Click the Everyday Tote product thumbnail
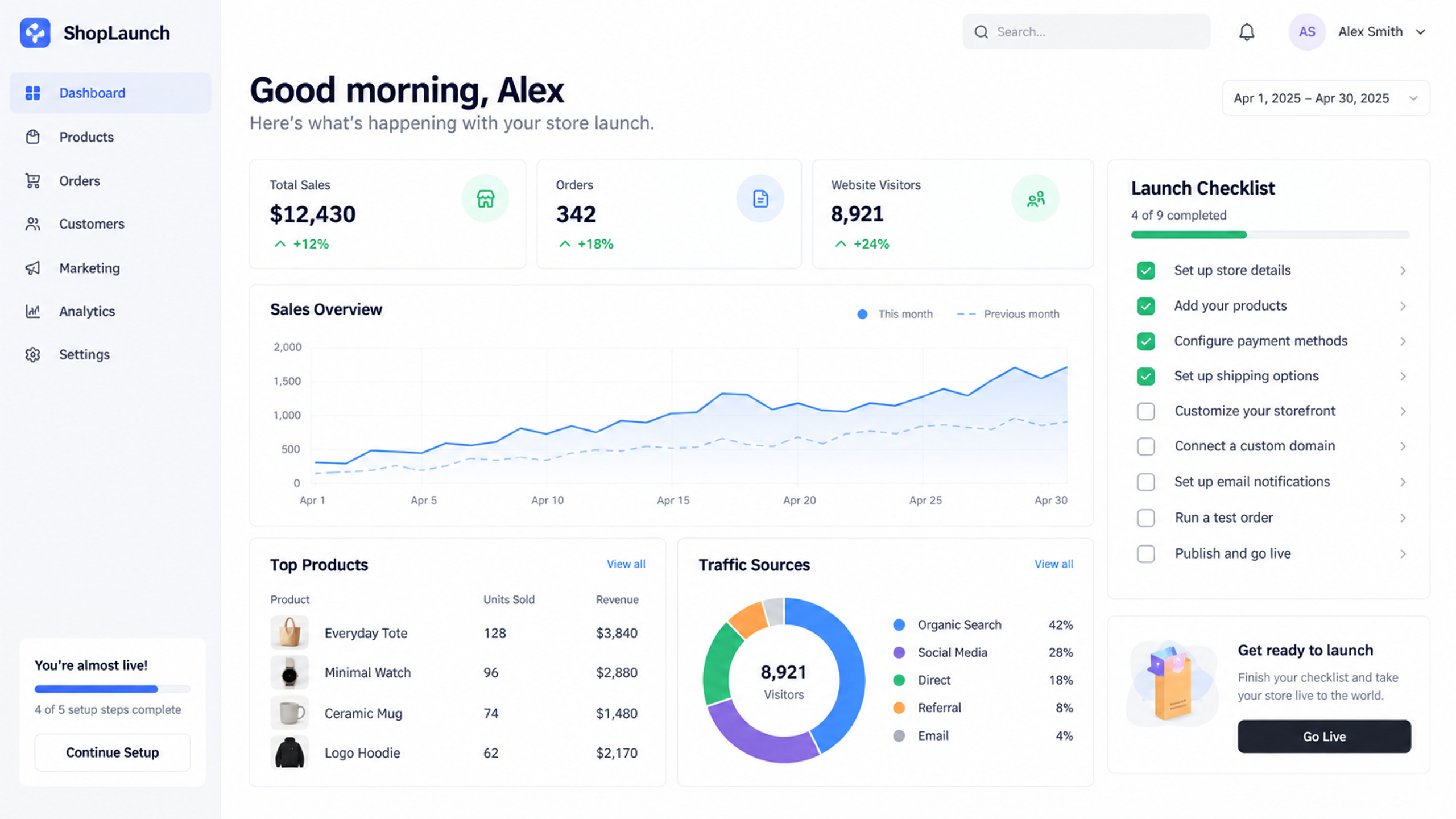Image resolution: width=1456 pixels, height=819 pixels. (289, 632)
